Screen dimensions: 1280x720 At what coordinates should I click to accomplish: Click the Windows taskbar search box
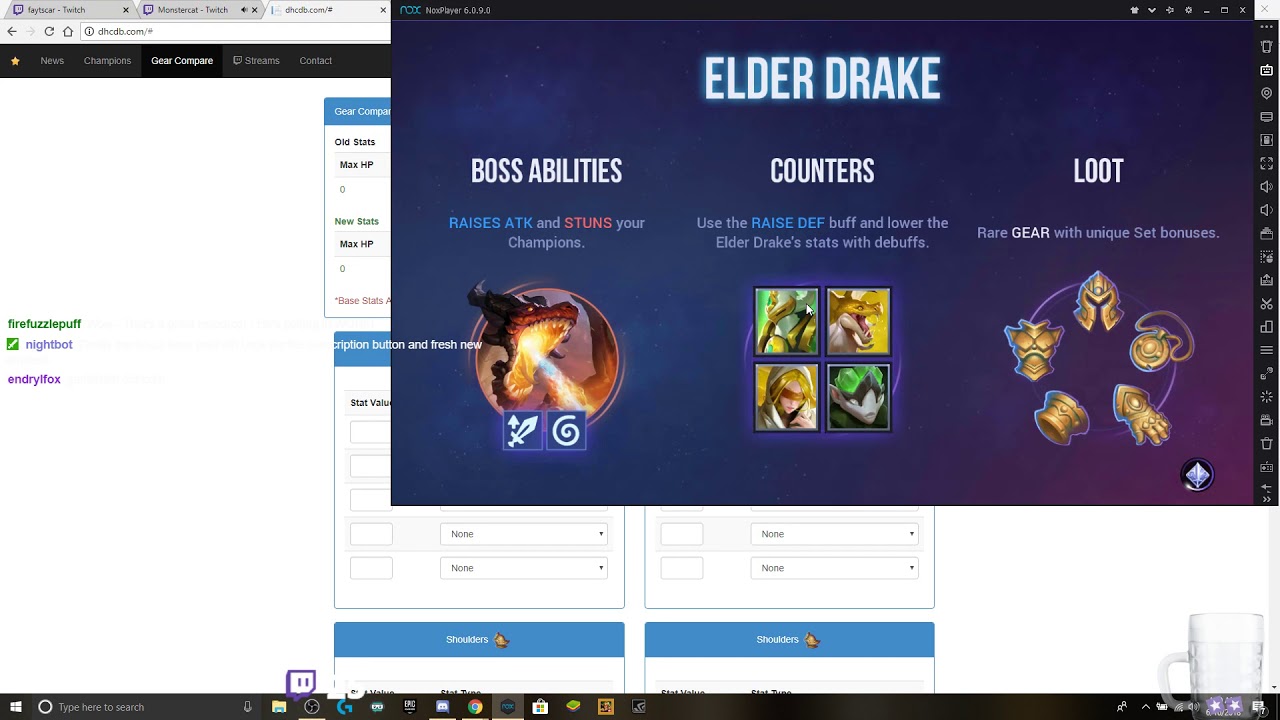pos(145,707)
